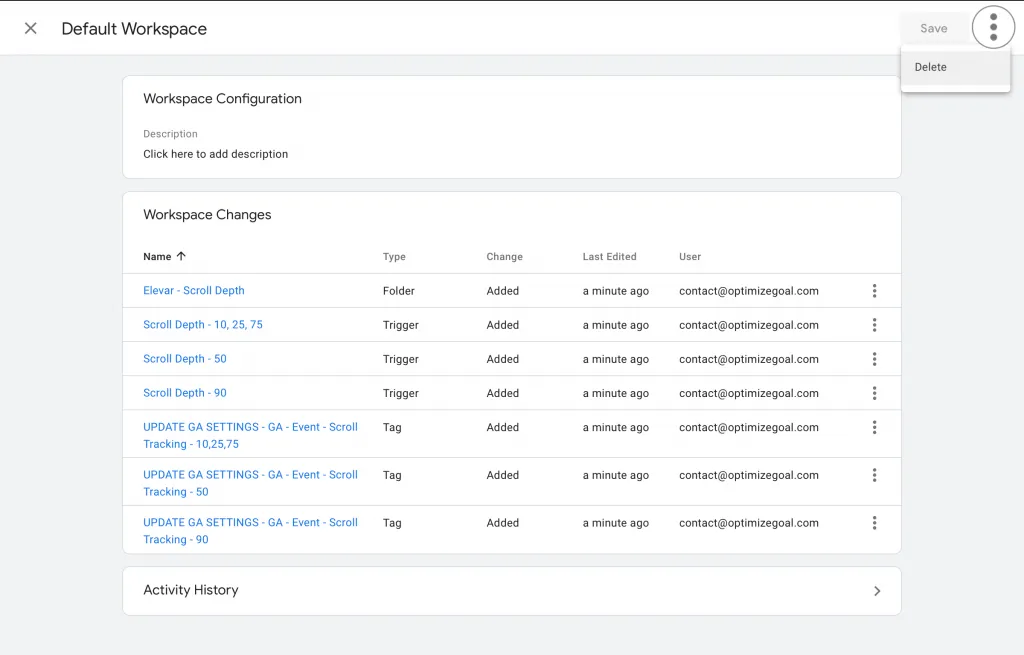The height and width of the screenshot is (655, 1024).
Task: Sort changes by Name column
Action: click(165, 257)
